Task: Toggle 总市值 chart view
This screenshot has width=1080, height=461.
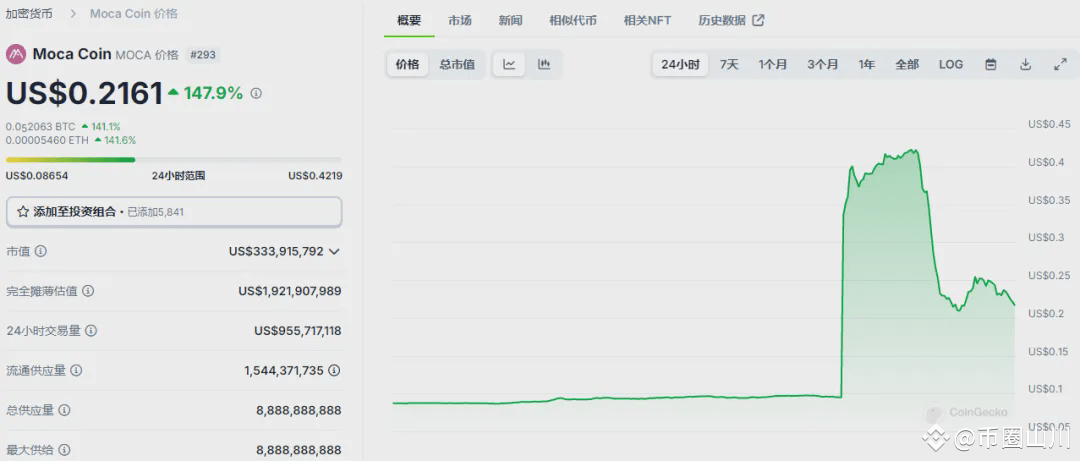Action: pos(457,65)
